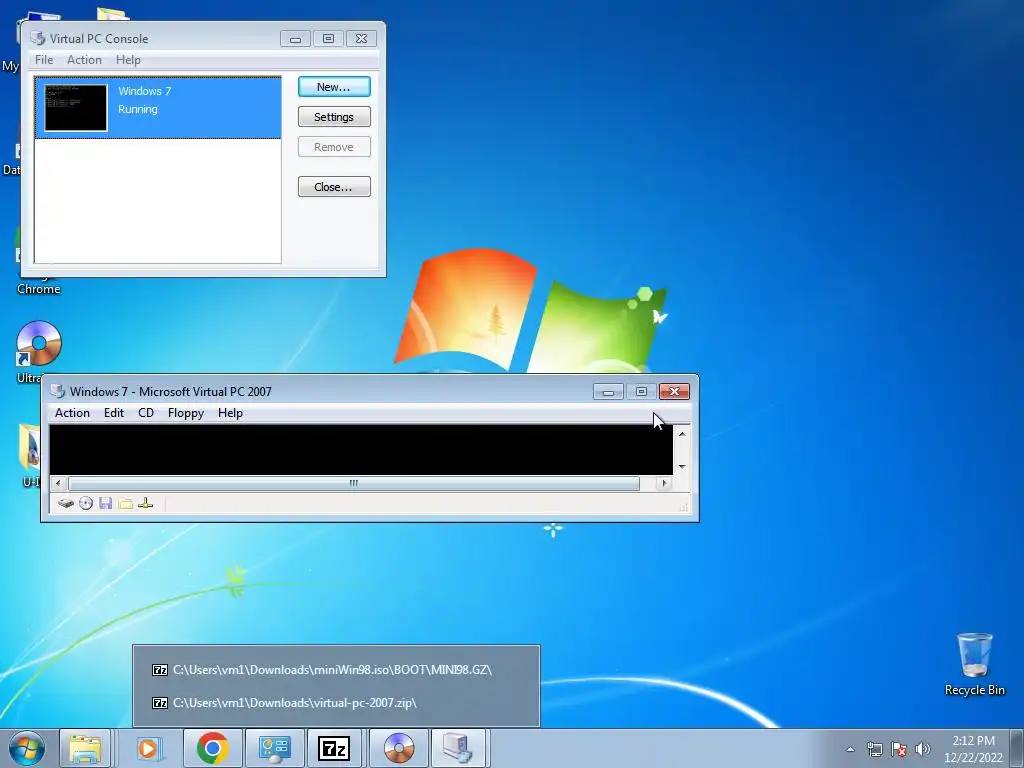Click the horizontal scrollbar thumb in VM window
Image resolution: width=1024 pixels, height=768 pixels.
click(x=353, y=483)
